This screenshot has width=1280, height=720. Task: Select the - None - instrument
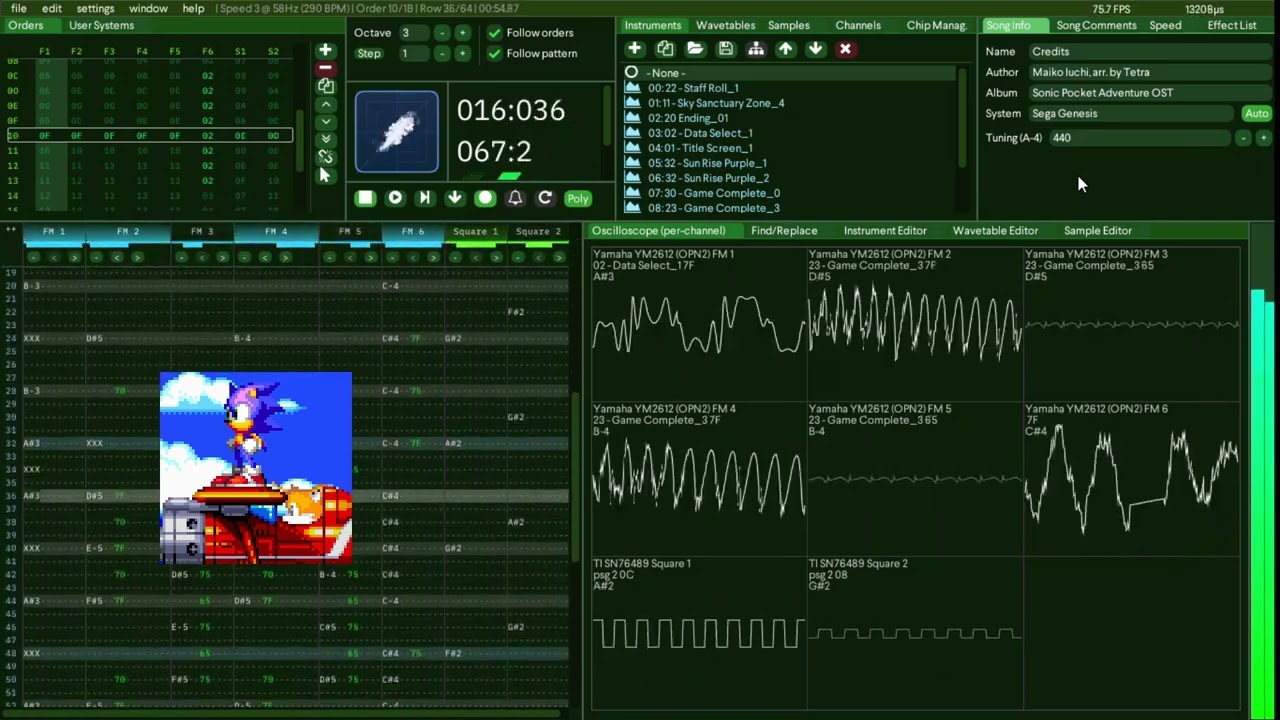click(x=790, y=73)
